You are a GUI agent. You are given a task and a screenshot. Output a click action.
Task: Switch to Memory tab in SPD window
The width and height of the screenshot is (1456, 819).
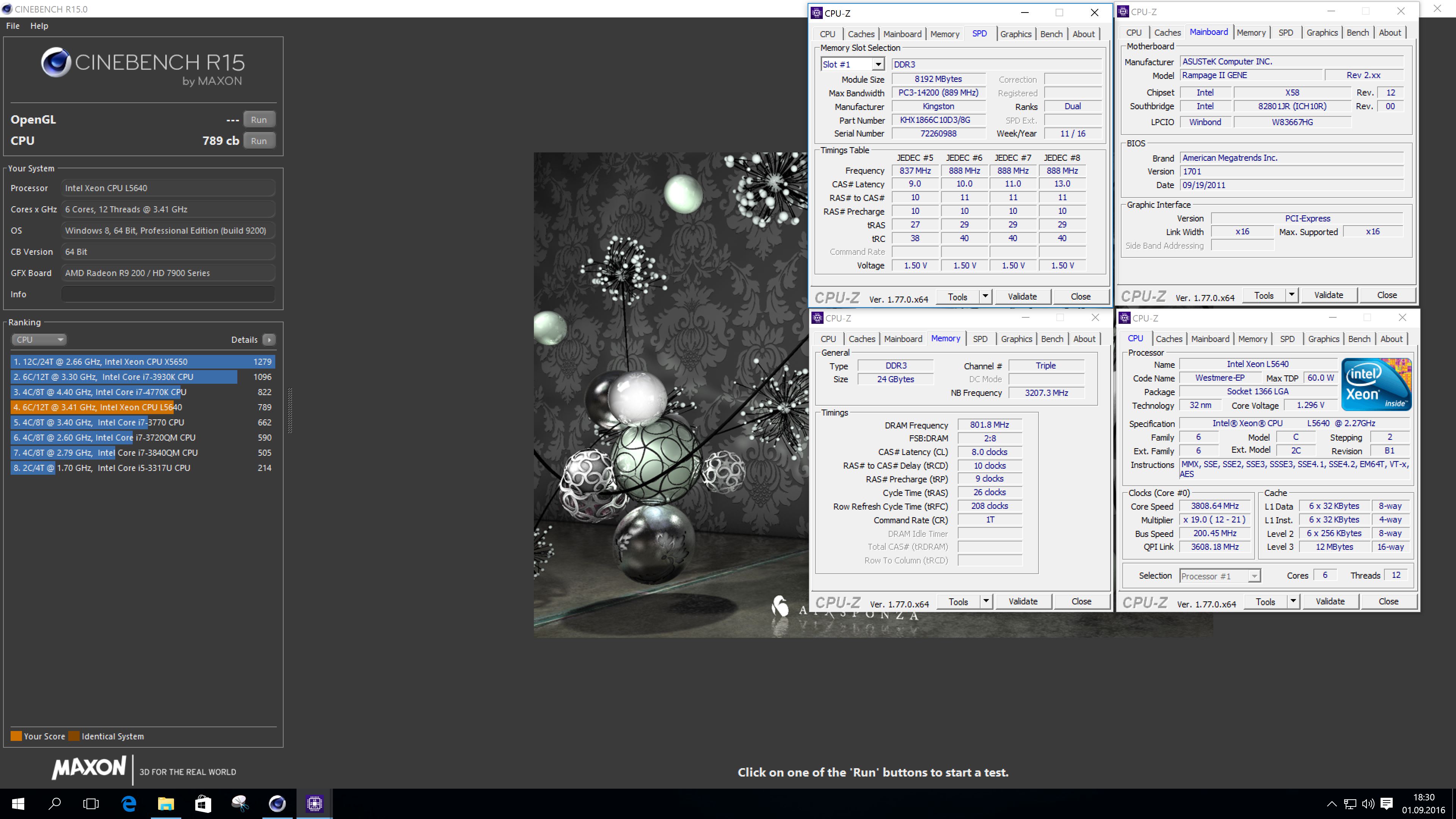[945, 34]
